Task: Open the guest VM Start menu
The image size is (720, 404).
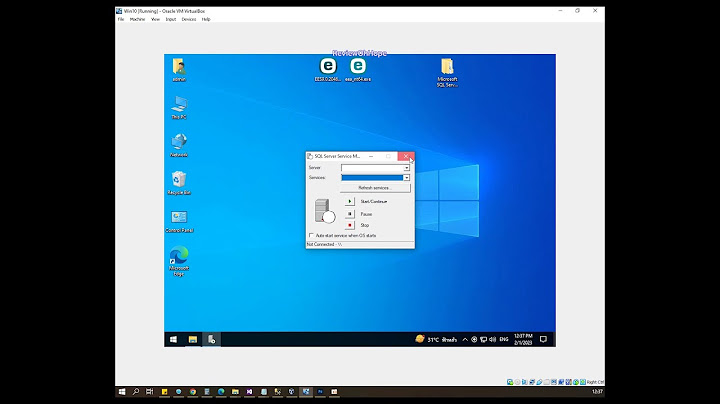Action: [x=173, y=339]
